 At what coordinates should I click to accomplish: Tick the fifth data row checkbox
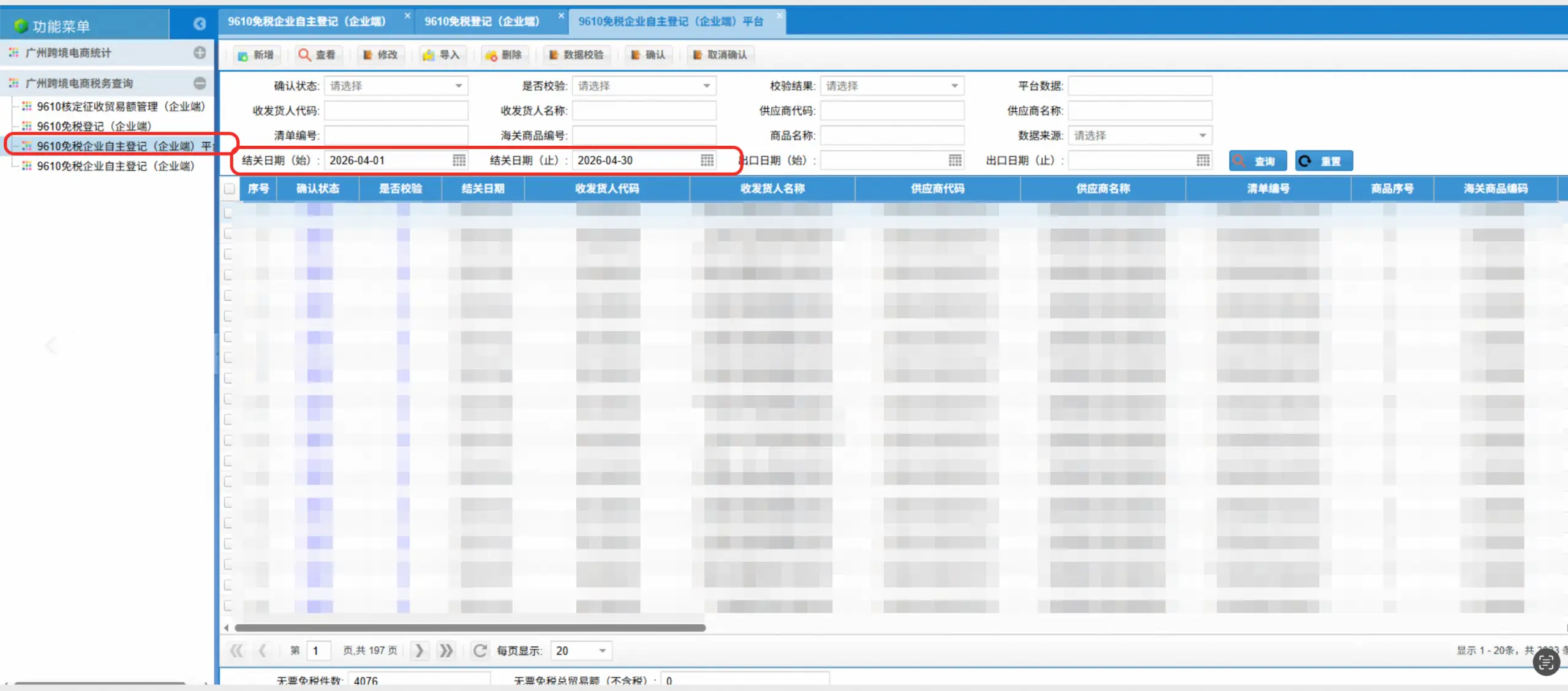(228, 295)
